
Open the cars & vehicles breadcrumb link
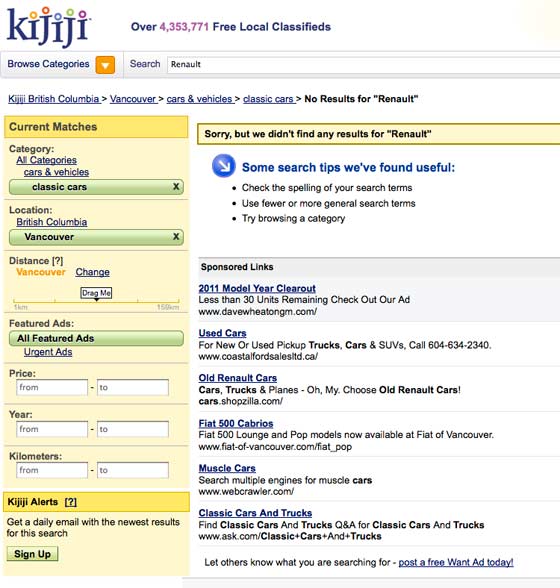199,99
